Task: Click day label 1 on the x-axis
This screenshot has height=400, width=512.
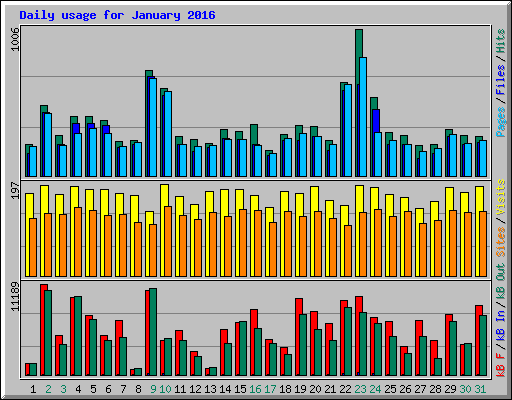Action: pos(33,389)
